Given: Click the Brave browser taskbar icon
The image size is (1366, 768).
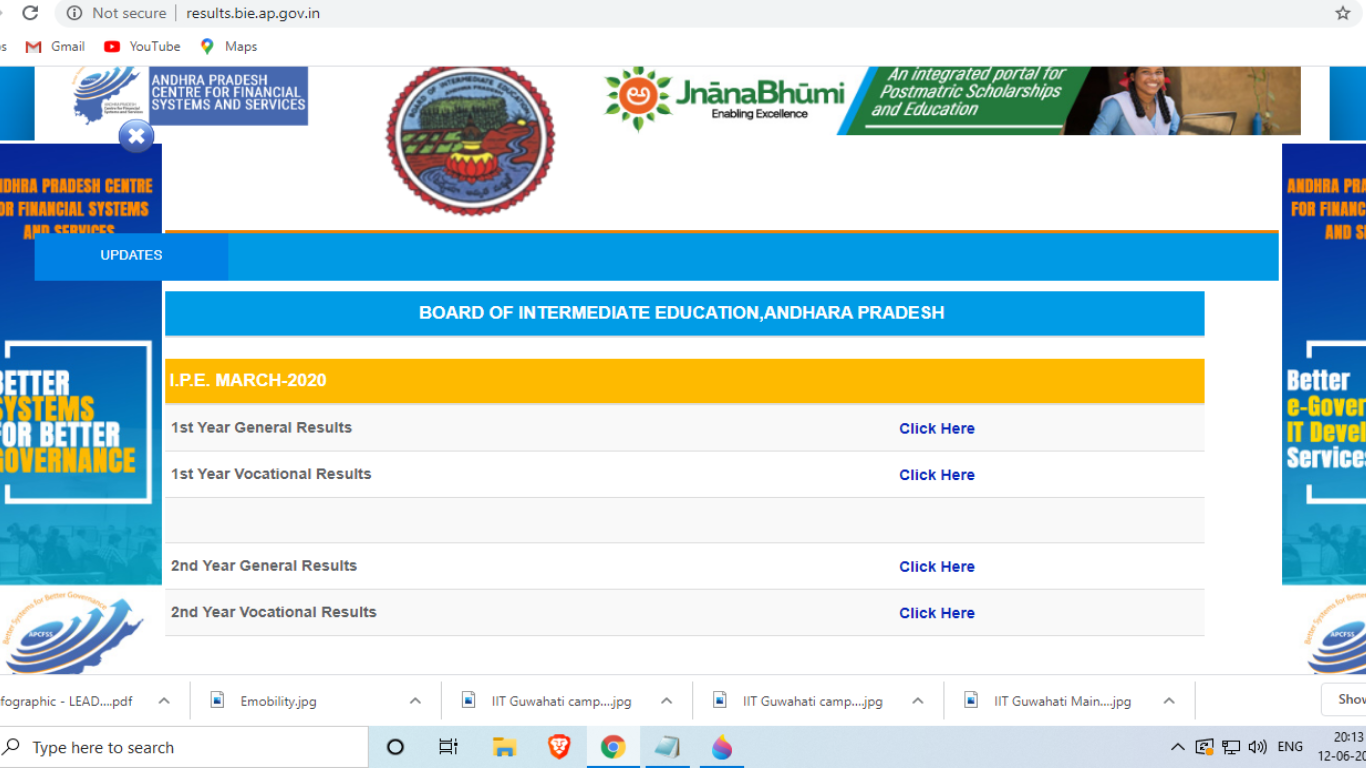Looking at the screenshot, I should pos(559,747).
